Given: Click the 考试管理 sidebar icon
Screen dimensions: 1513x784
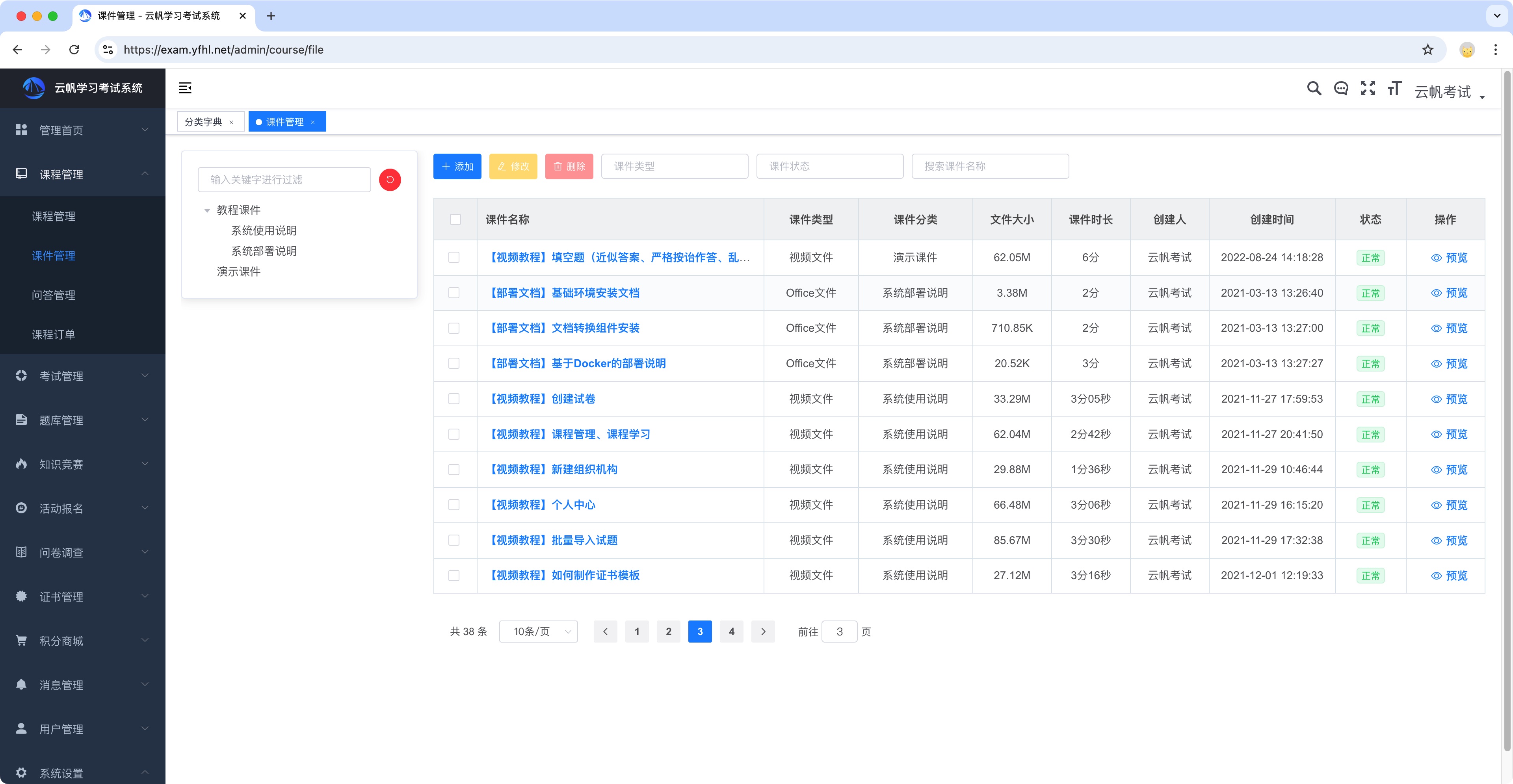Looking at the screenshot, I should [x=21, y=376].
